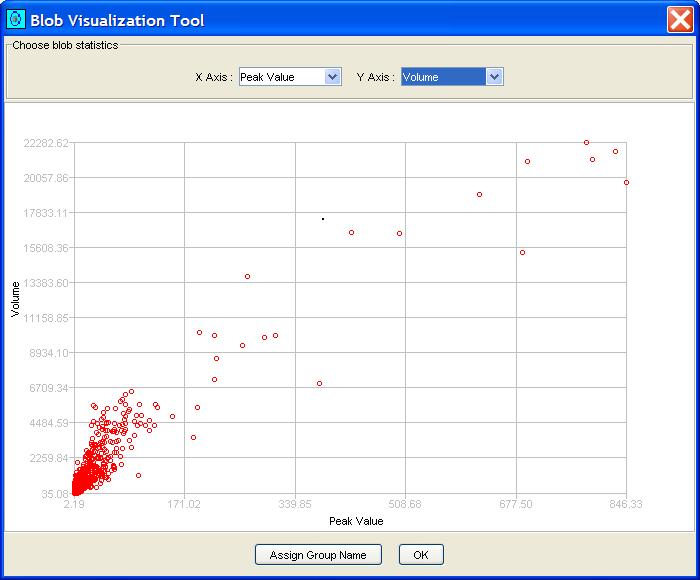Click the 'Y Axis :' label text
Screen dimensions: 700x580
click(375, 77)
